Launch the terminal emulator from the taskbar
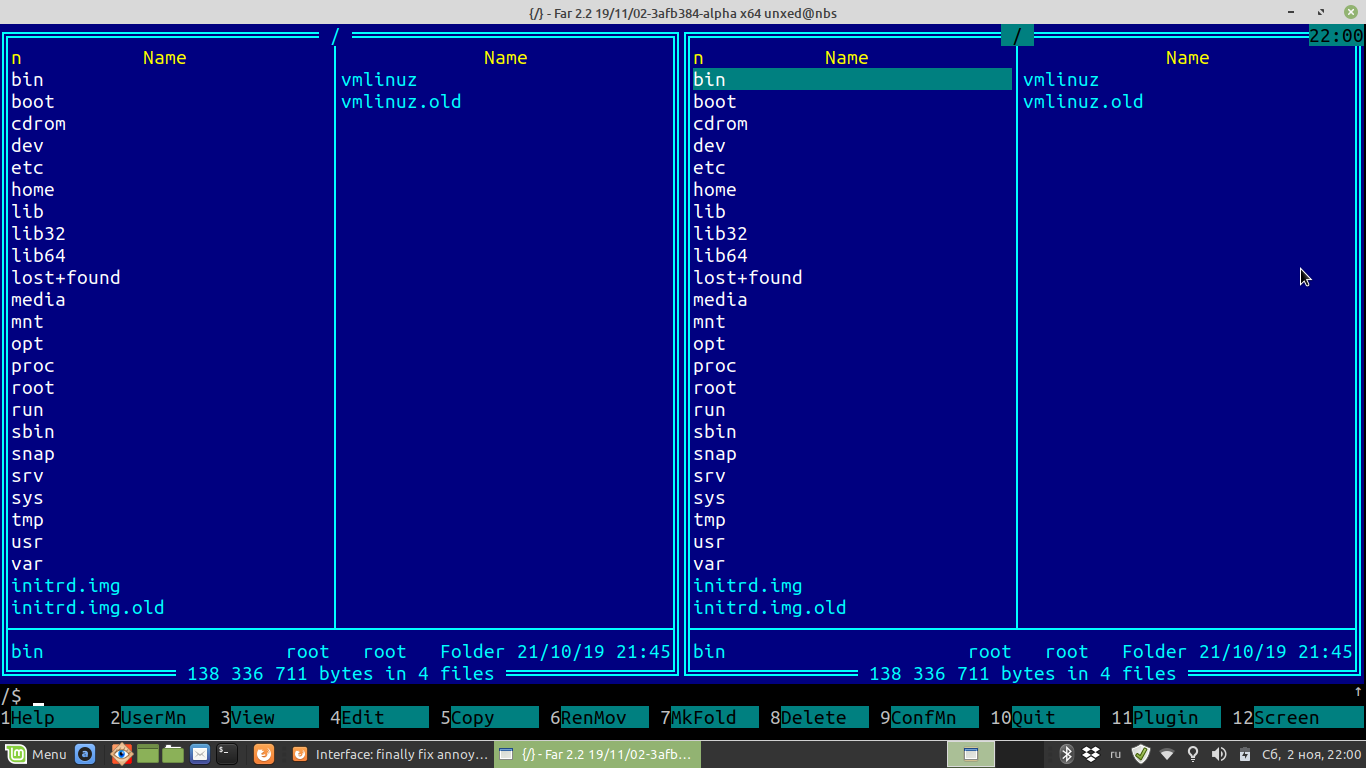Screen dimensions: 1366x768 pyautogui.click(x=227, y=754)
